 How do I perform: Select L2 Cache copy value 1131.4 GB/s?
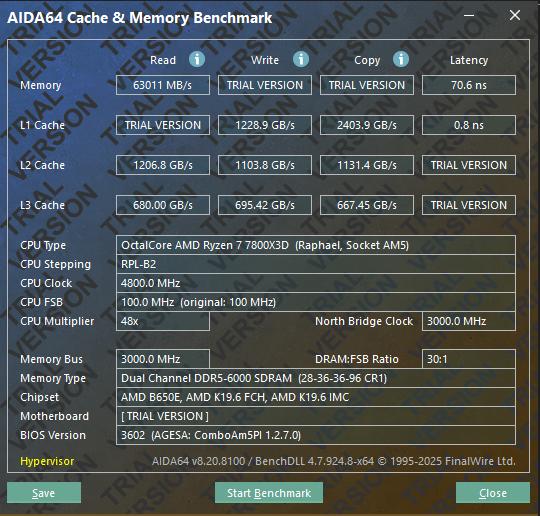pos(367,165)
